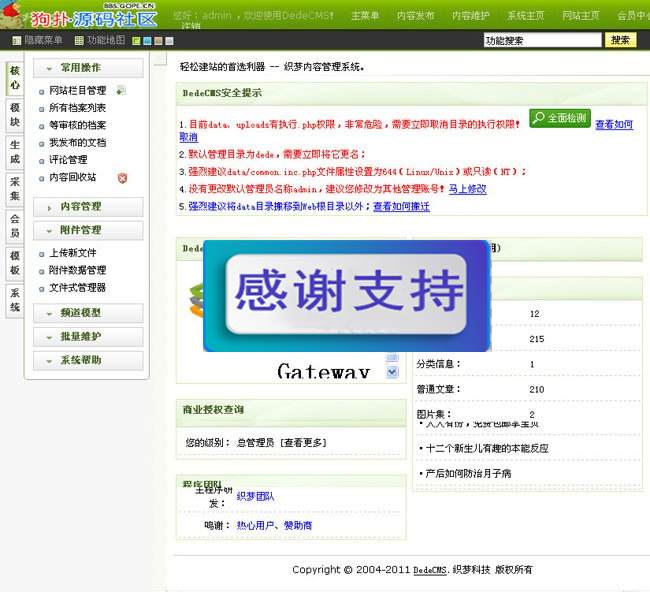Toggle the 批量维护 section
The width and height of the screenshot is (650, 592).
(x=88, y=337)
